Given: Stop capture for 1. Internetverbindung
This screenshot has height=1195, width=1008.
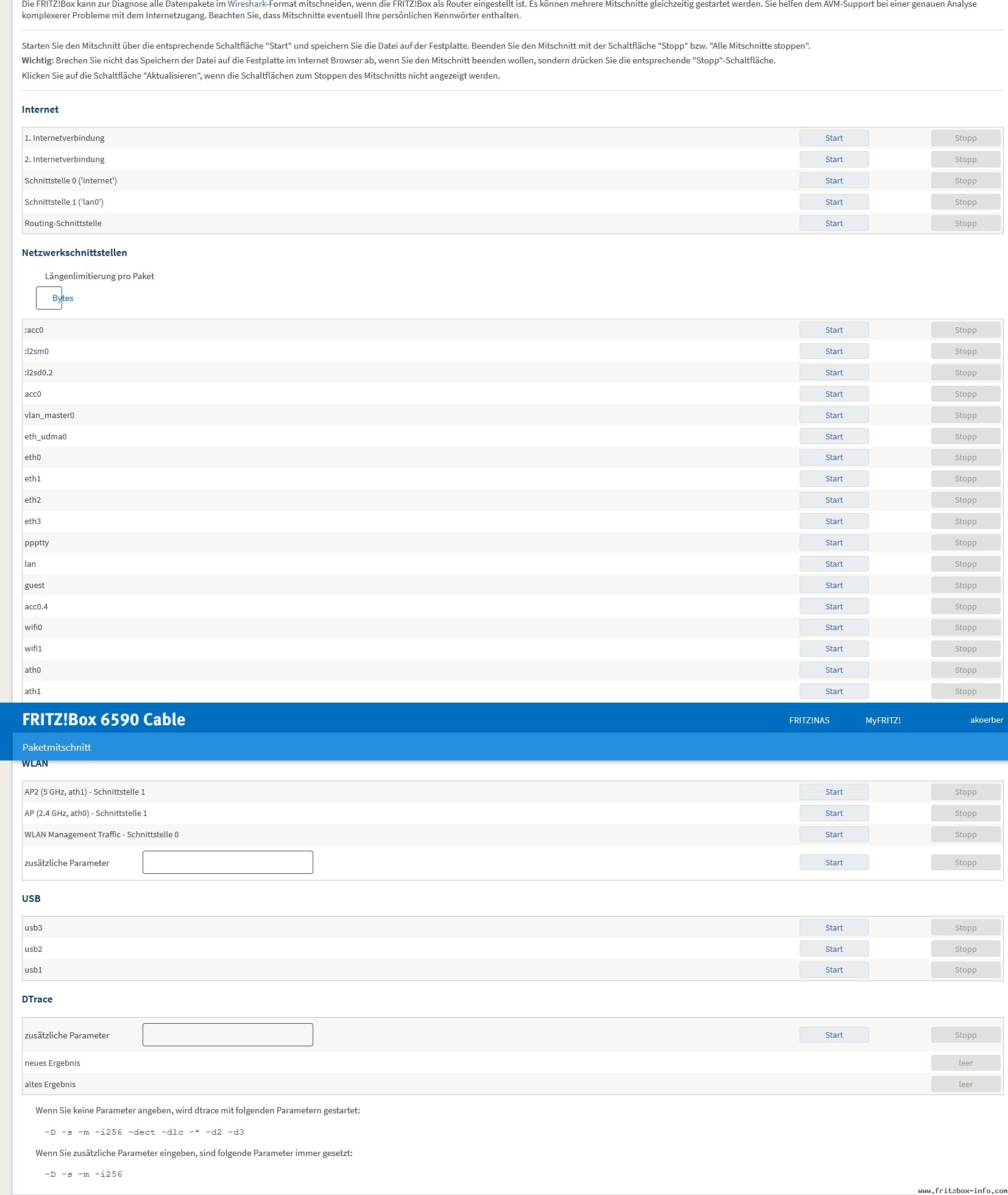Looking at the screenshot, I should tap(965, 138).
